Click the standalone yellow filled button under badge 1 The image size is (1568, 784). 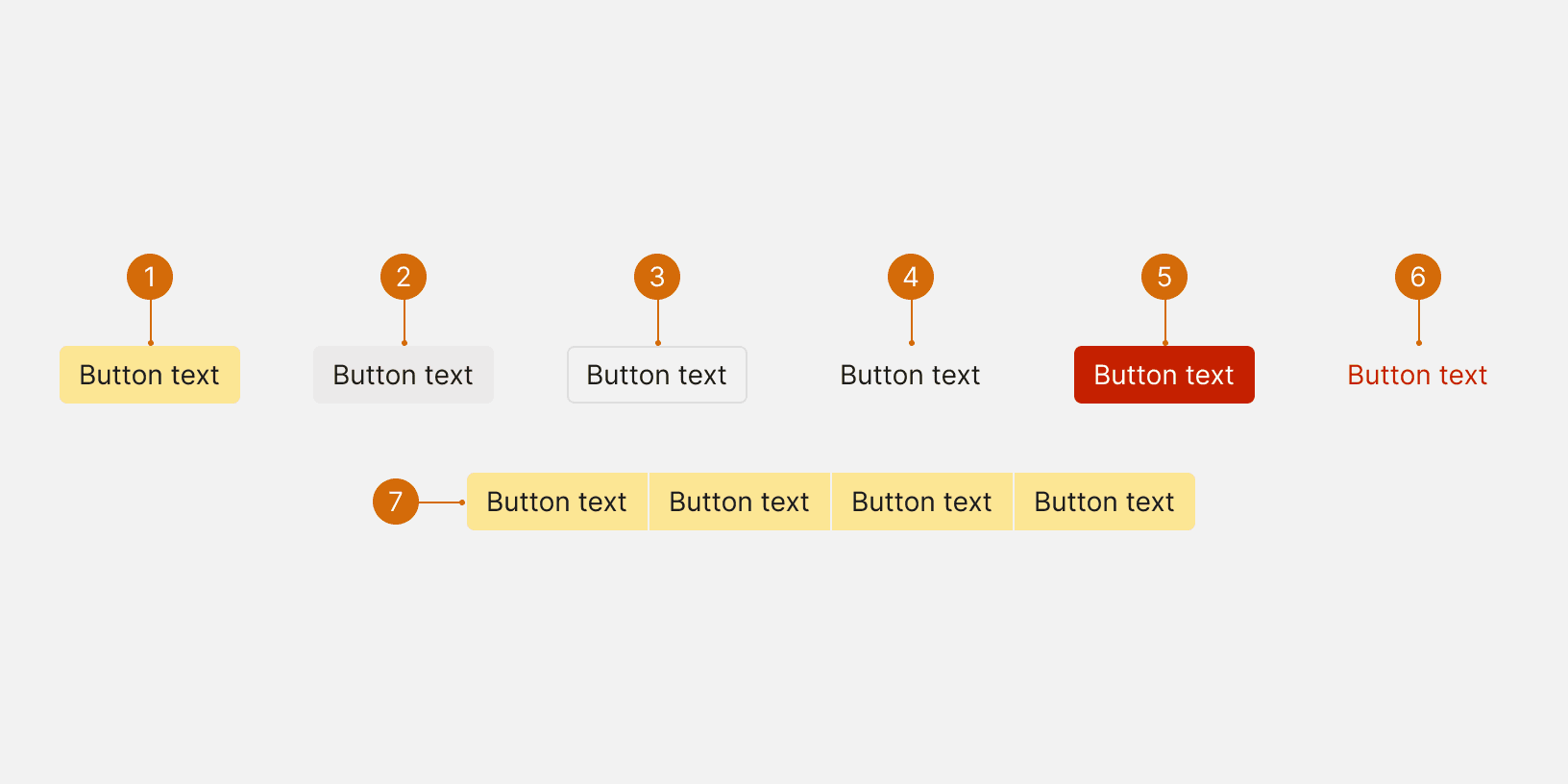click(x=150, y=375)
